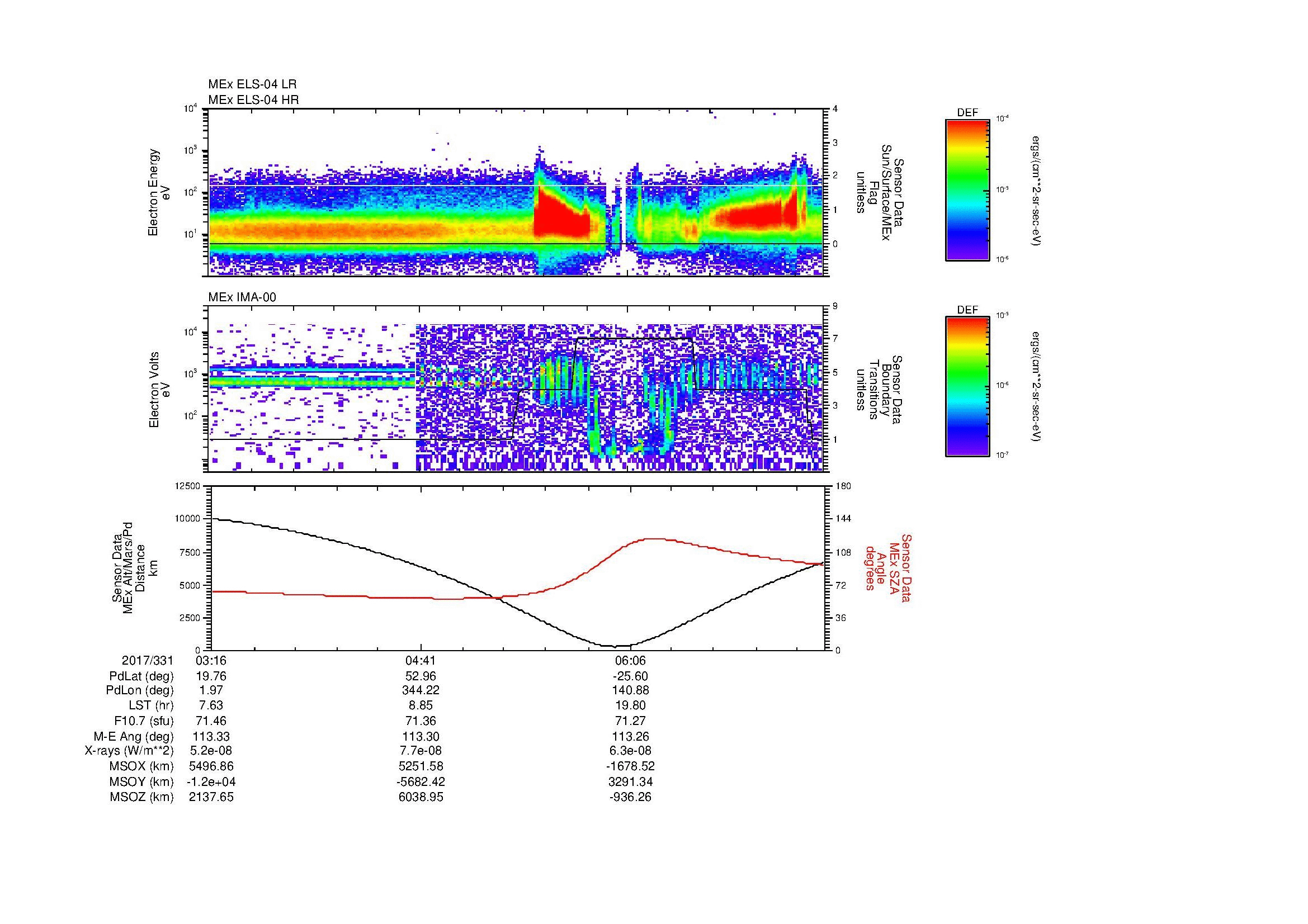Image resolution: width=1308 pixels, height=924 pixels.
Task: Click the 'PdLat (deg)' row label
Action: (141, 676)
